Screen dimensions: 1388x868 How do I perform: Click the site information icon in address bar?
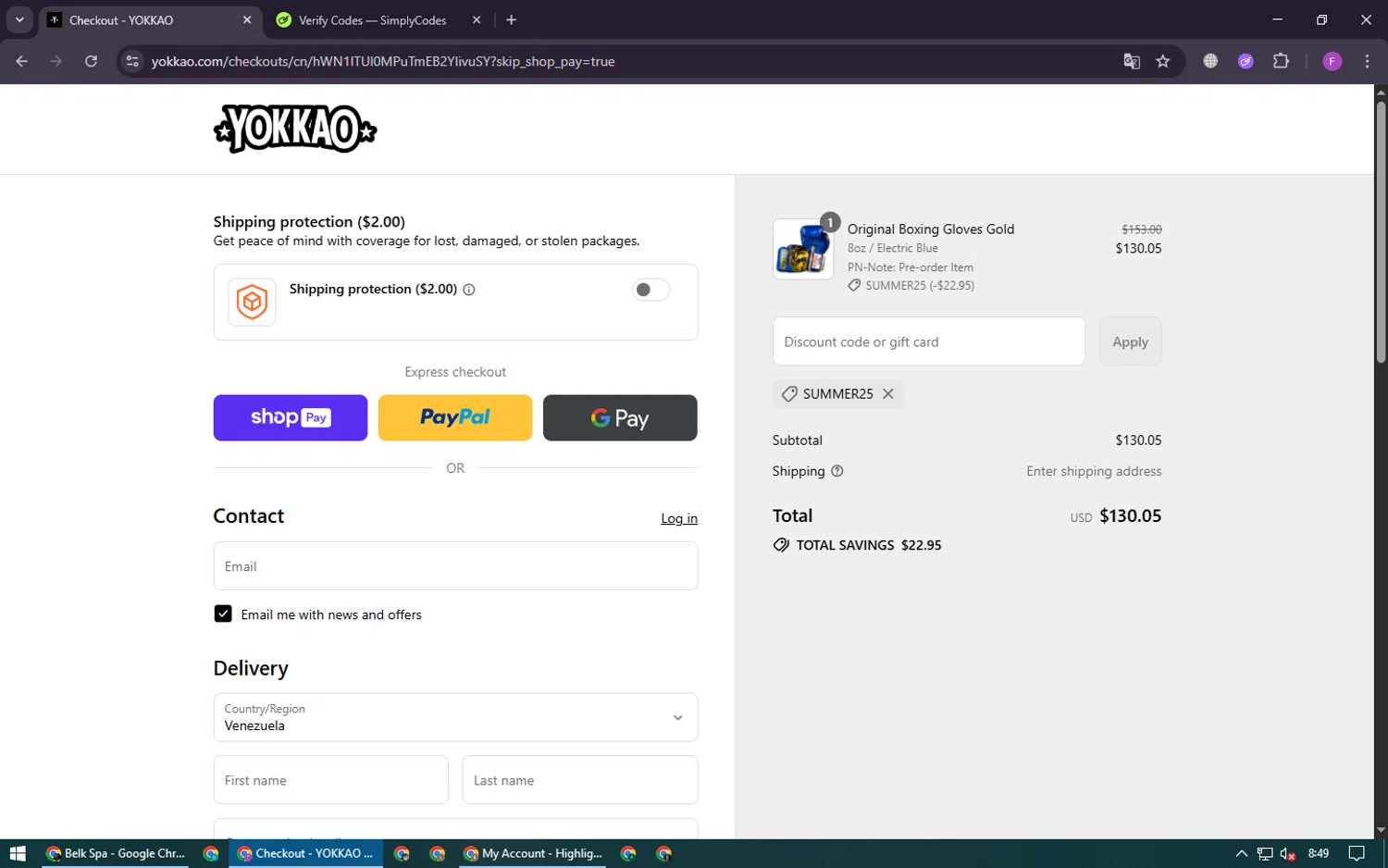pos(132,61)
